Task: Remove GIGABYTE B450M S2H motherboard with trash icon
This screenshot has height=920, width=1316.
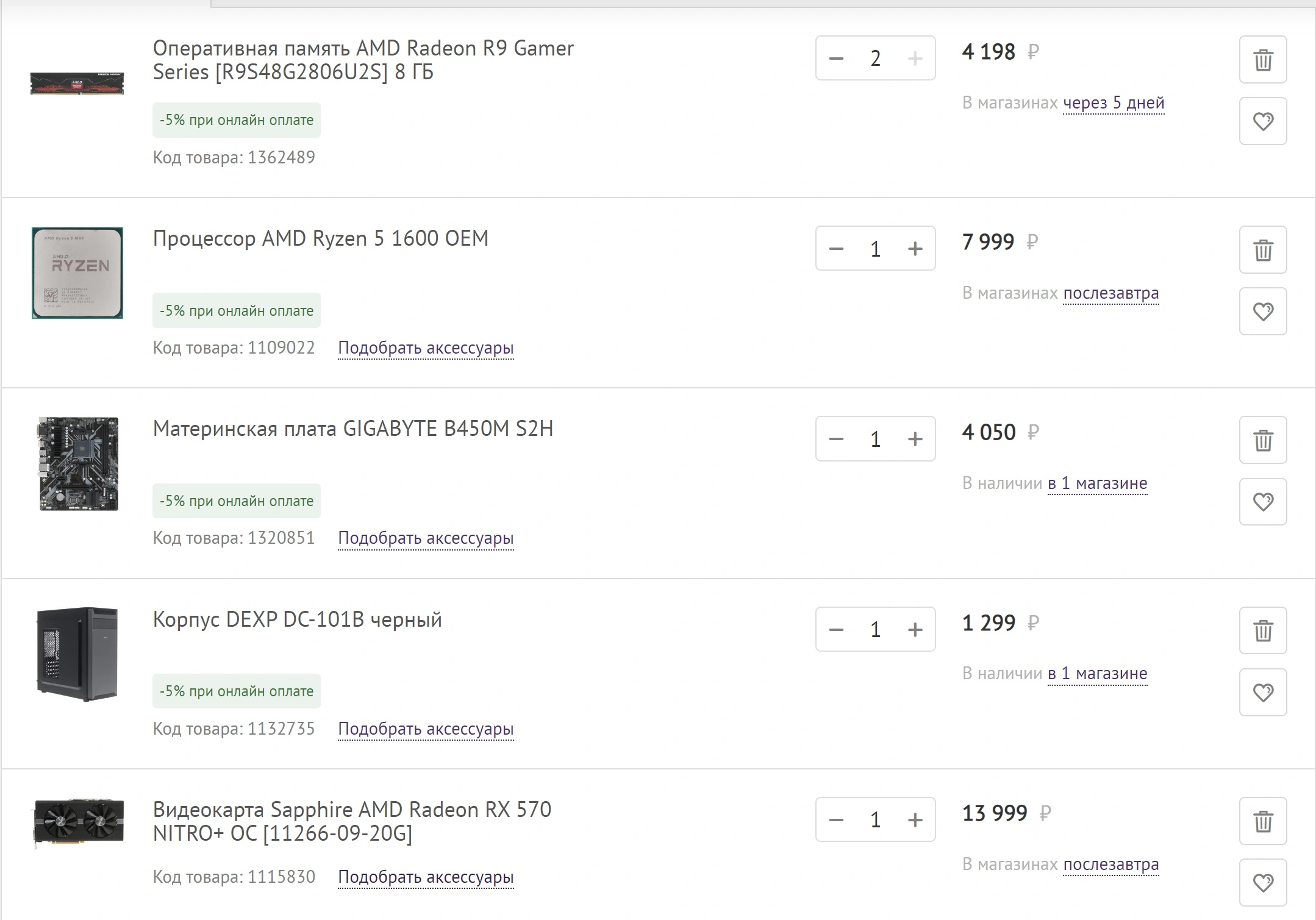Action: (1263, 440)
